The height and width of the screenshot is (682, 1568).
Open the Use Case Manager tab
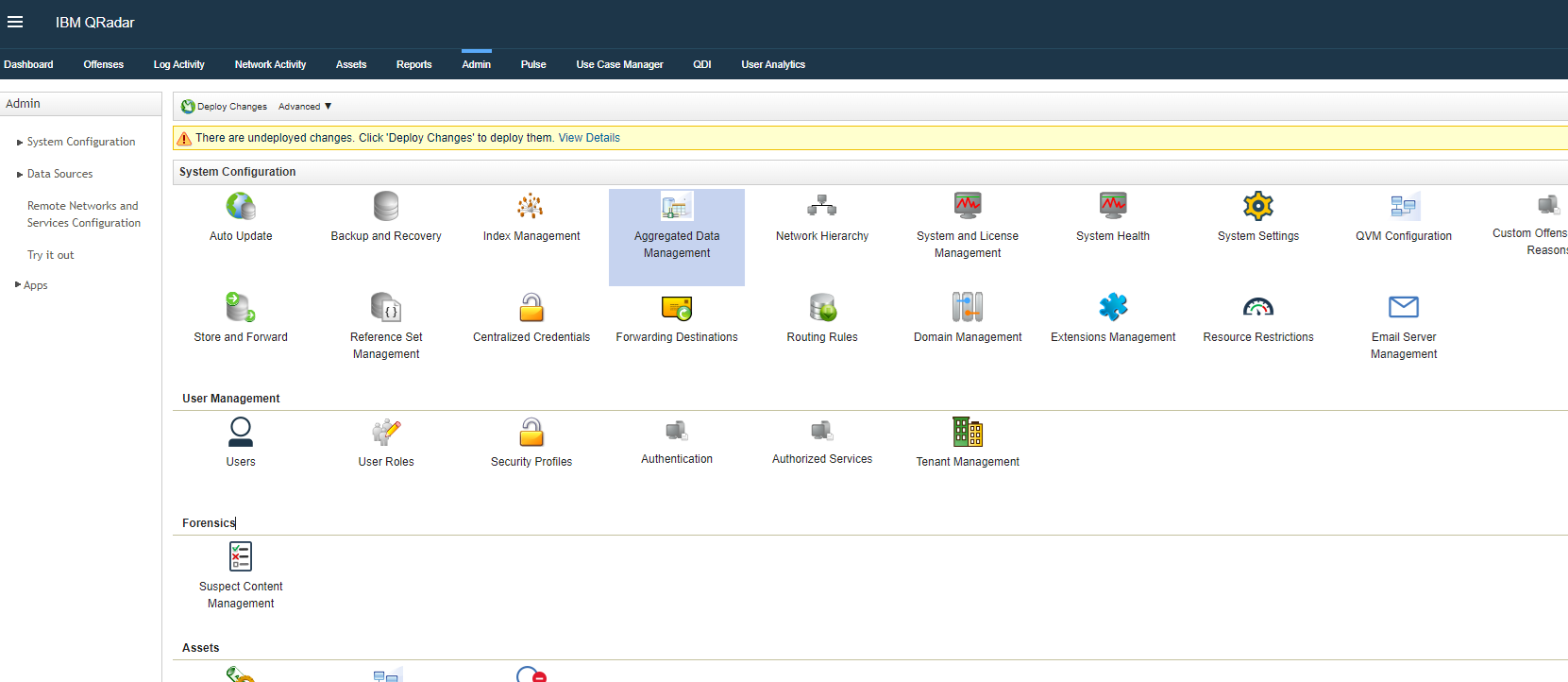(x=619, y=64)
